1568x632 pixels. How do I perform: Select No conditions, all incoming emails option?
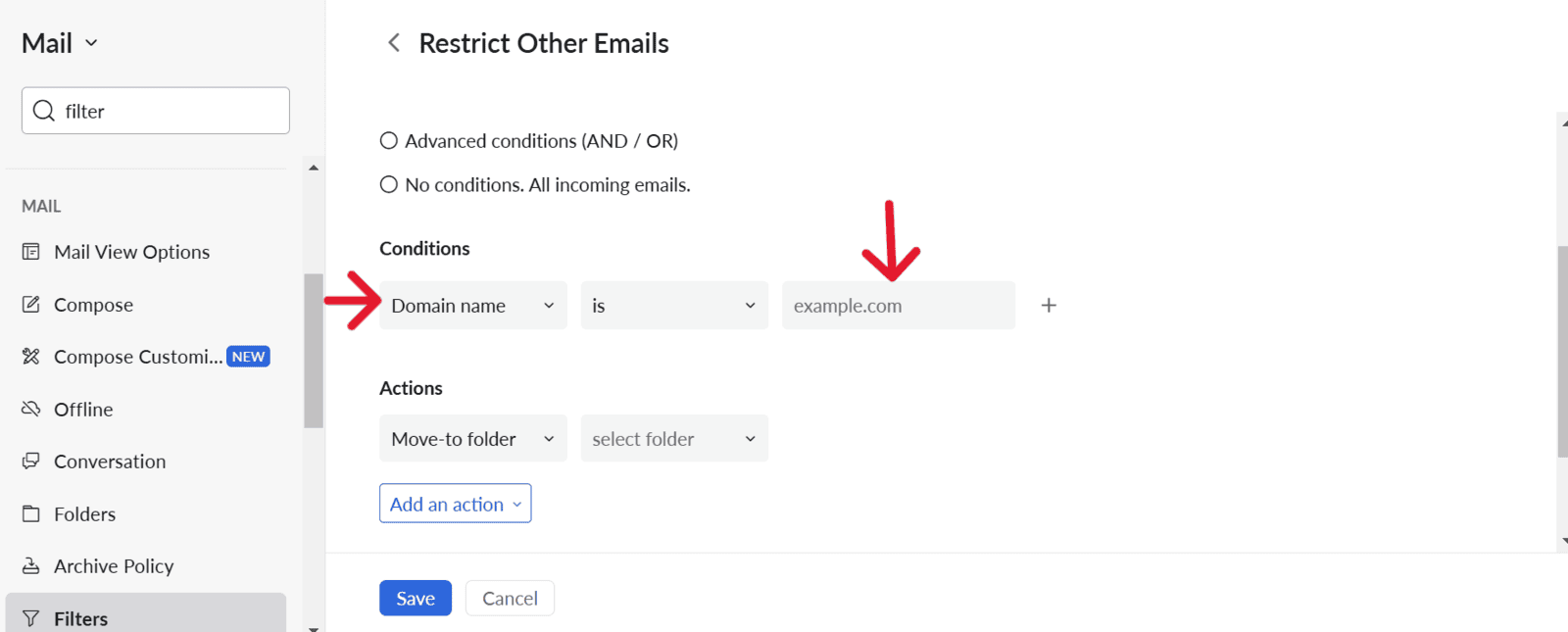point(389,184)
